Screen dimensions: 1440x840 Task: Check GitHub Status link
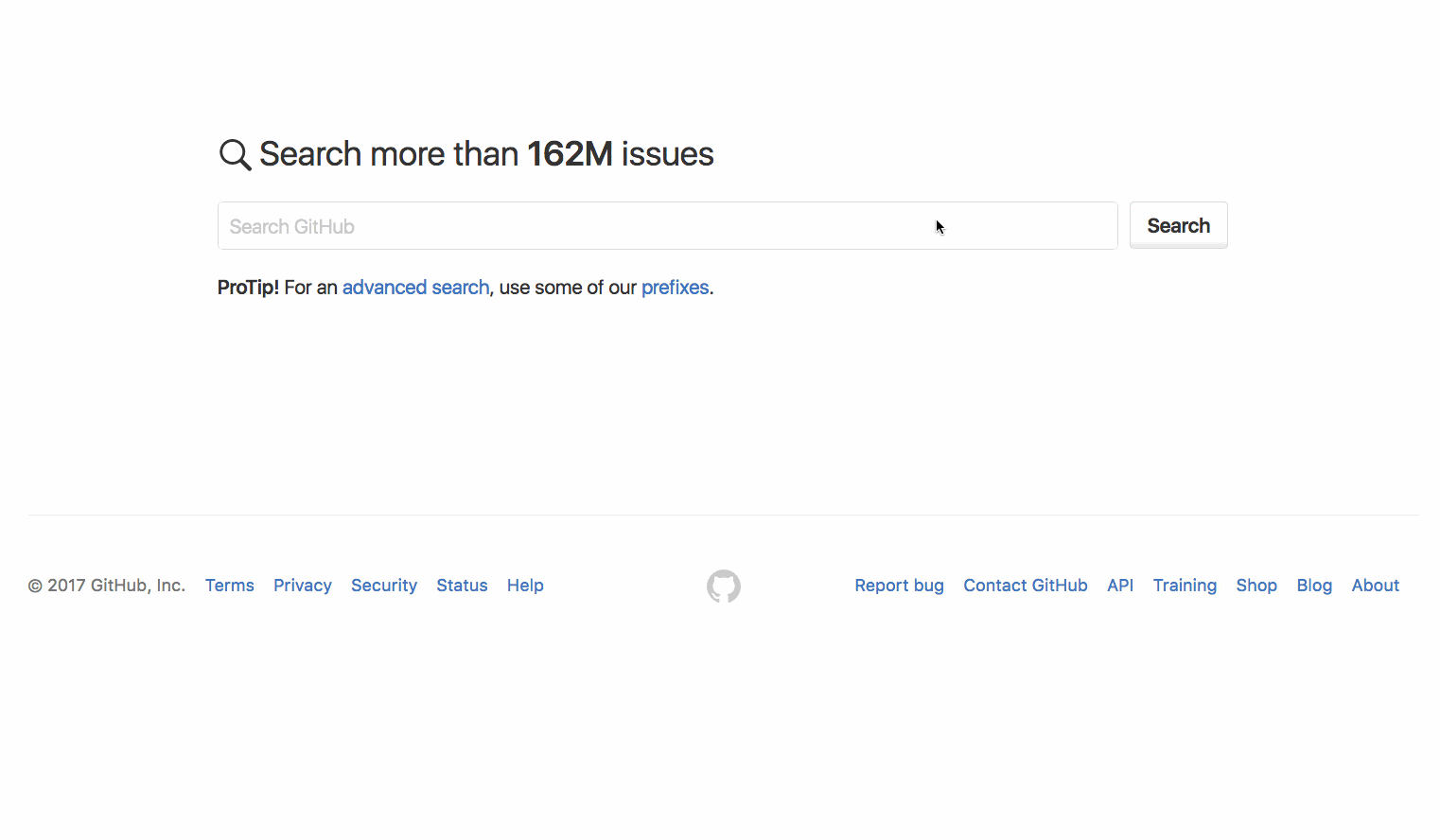[462, 586]
